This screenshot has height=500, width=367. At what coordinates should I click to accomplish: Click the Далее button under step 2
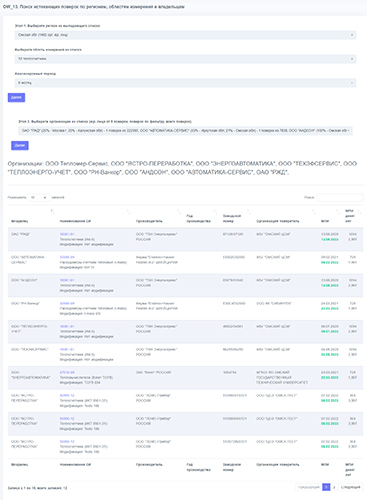click(x=20, y=145)
